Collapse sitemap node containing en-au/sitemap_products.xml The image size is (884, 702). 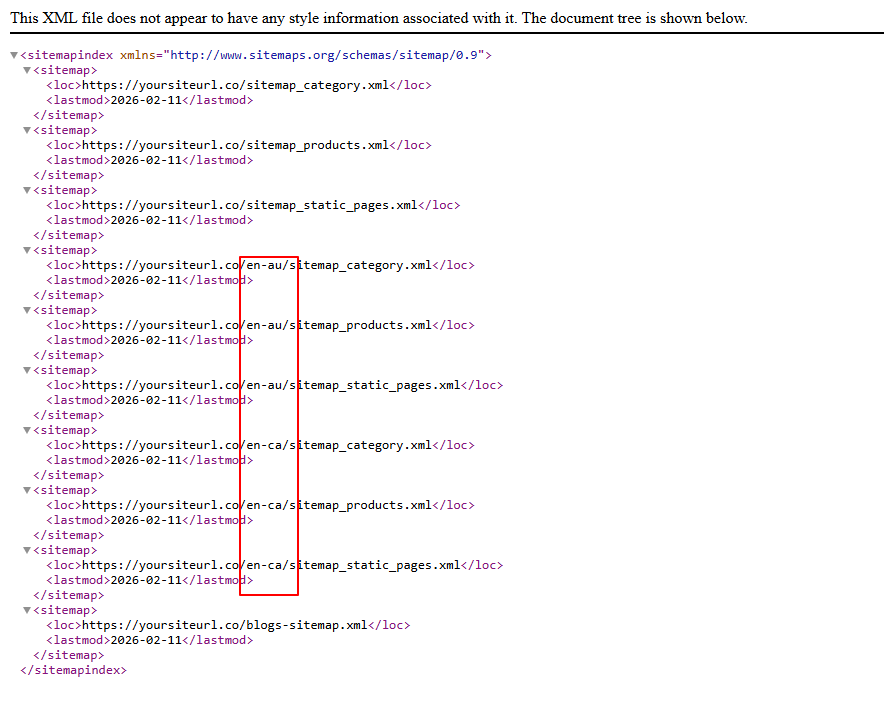click(x=27, y=311)
